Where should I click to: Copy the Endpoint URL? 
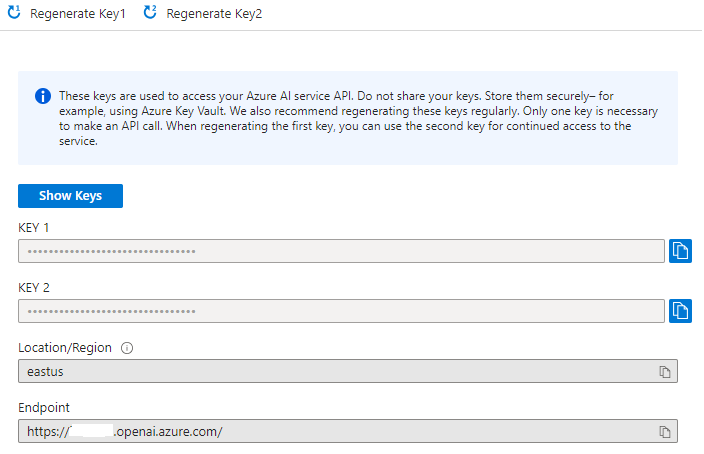664,431
